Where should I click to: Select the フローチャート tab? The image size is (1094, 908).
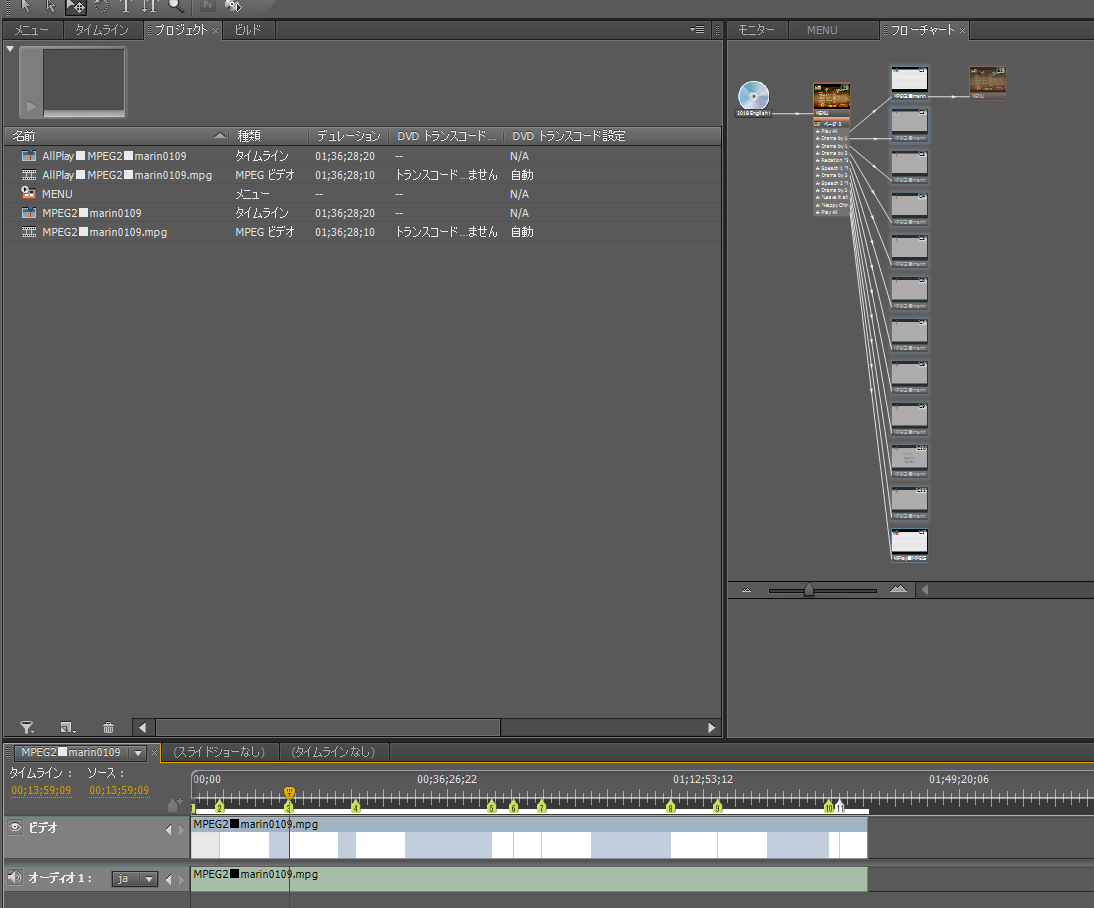922,30
